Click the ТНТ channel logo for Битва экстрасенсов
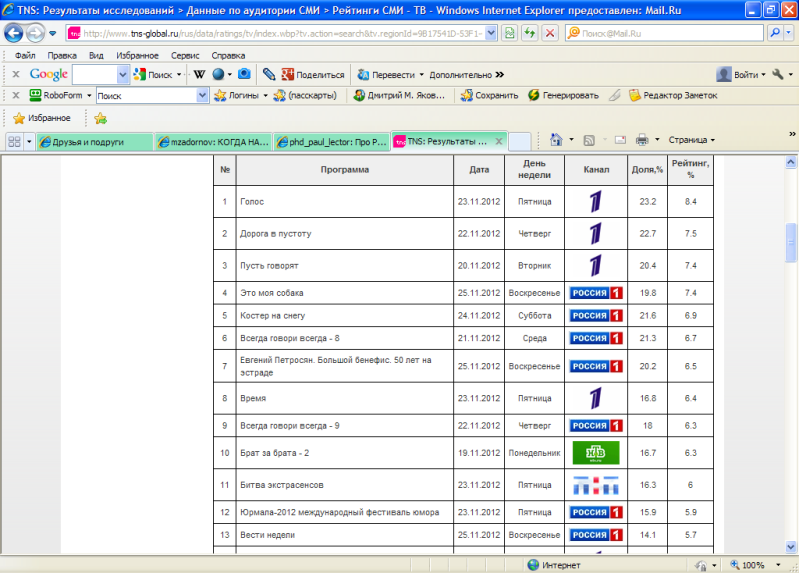The image size is (799, 573). [596, 485]
